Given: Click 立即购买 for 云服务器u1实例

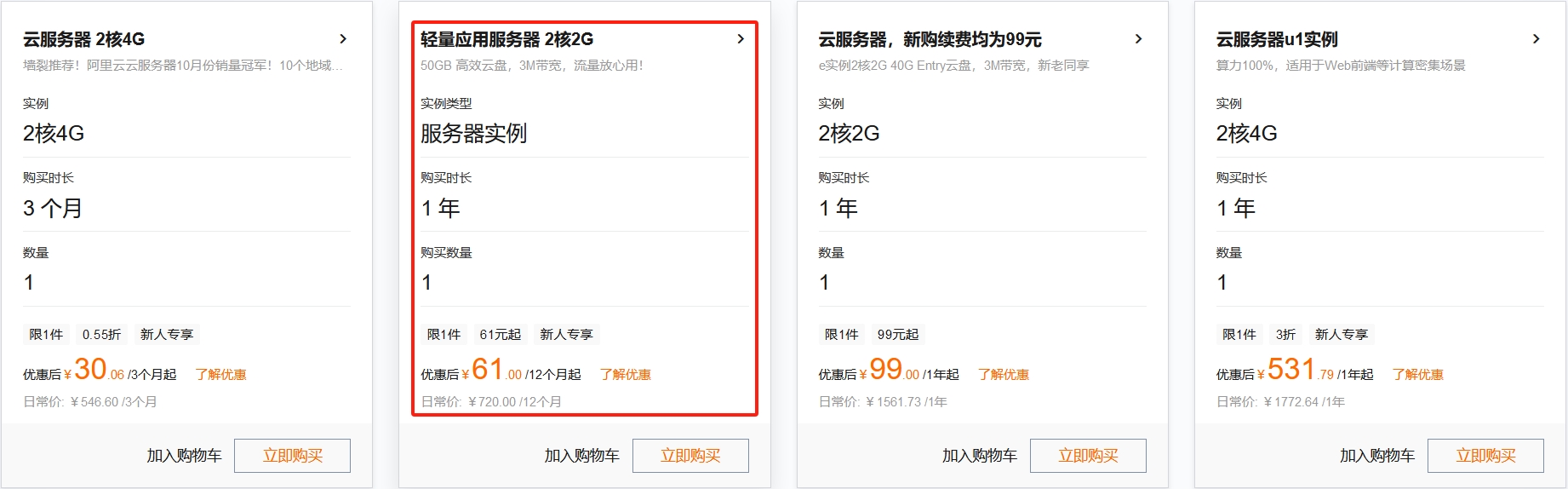Looking at the screenshot, I should (1485, 456).
